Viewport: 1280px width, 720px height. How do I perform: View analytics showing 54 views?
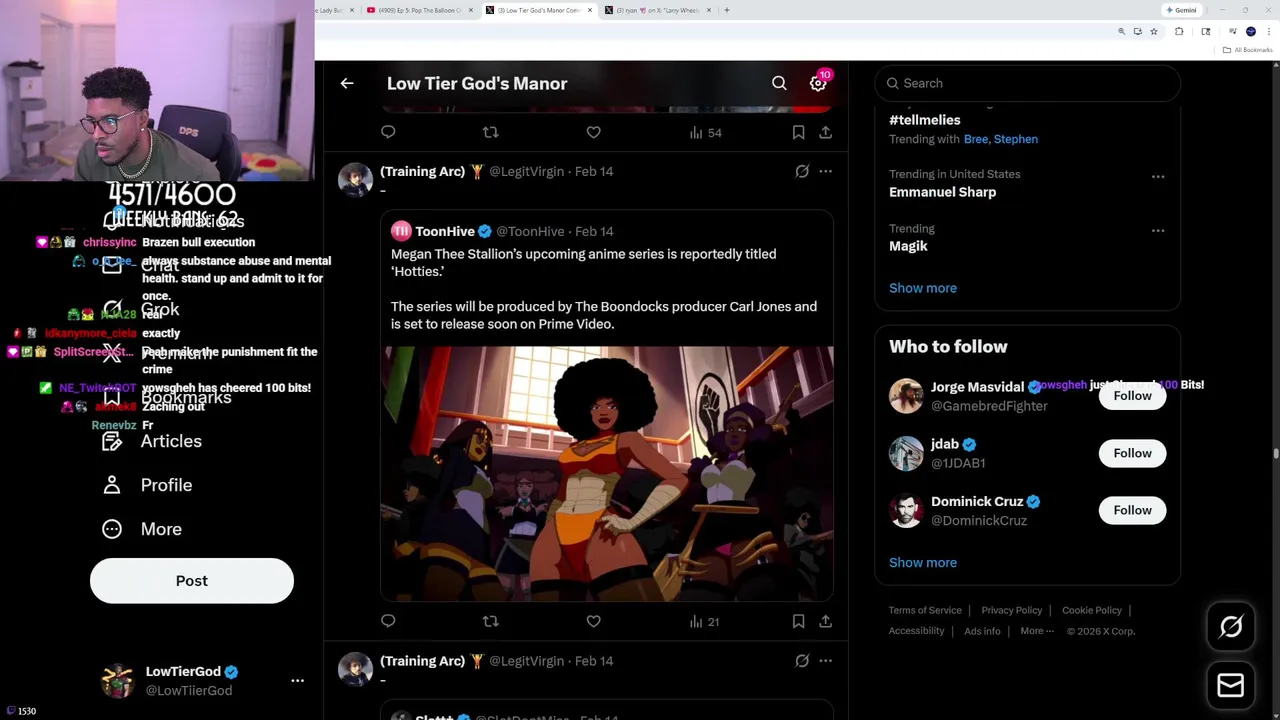705,132
